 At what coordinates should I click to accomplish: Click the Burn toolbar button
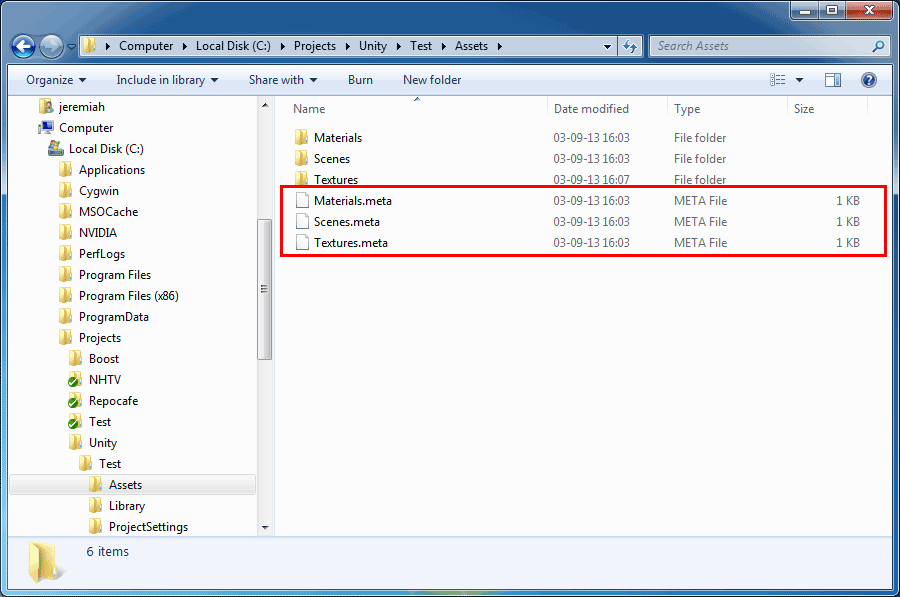360,80
